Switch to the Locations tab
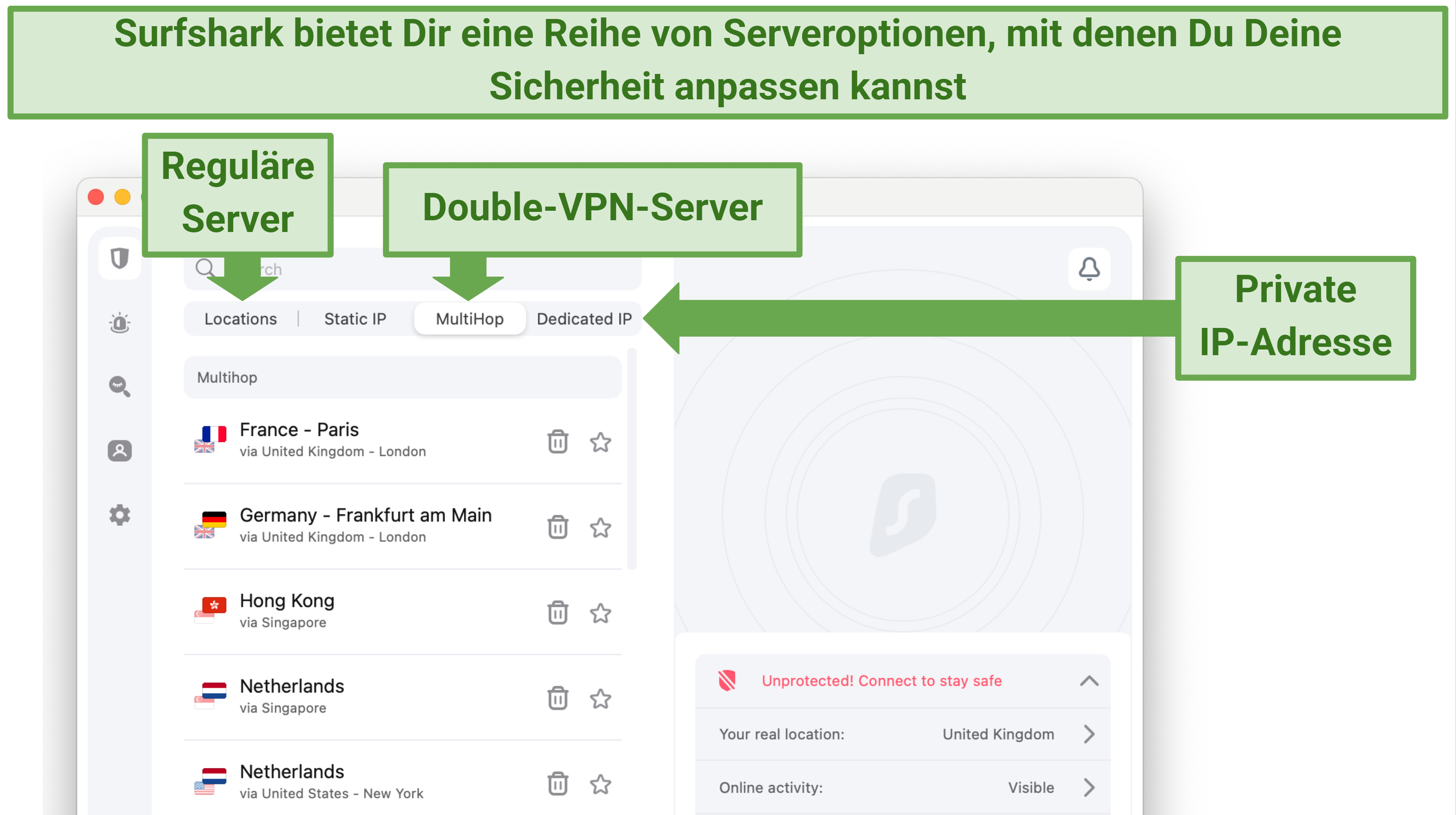Image resolution: width=1456 pixels, height=815 pixels. pyautogui.click(x=232, y=318)
